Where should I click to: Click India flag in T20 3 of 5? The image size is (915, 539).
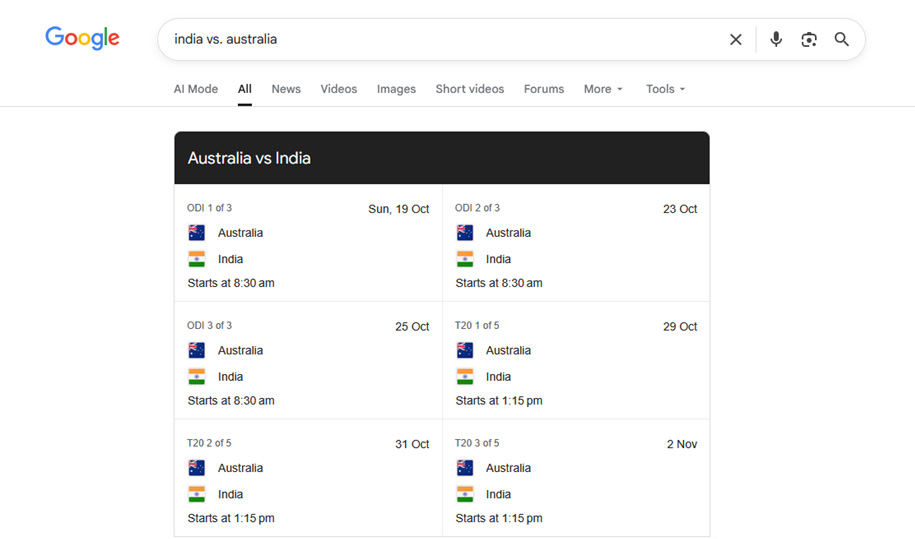coord(465,494)
